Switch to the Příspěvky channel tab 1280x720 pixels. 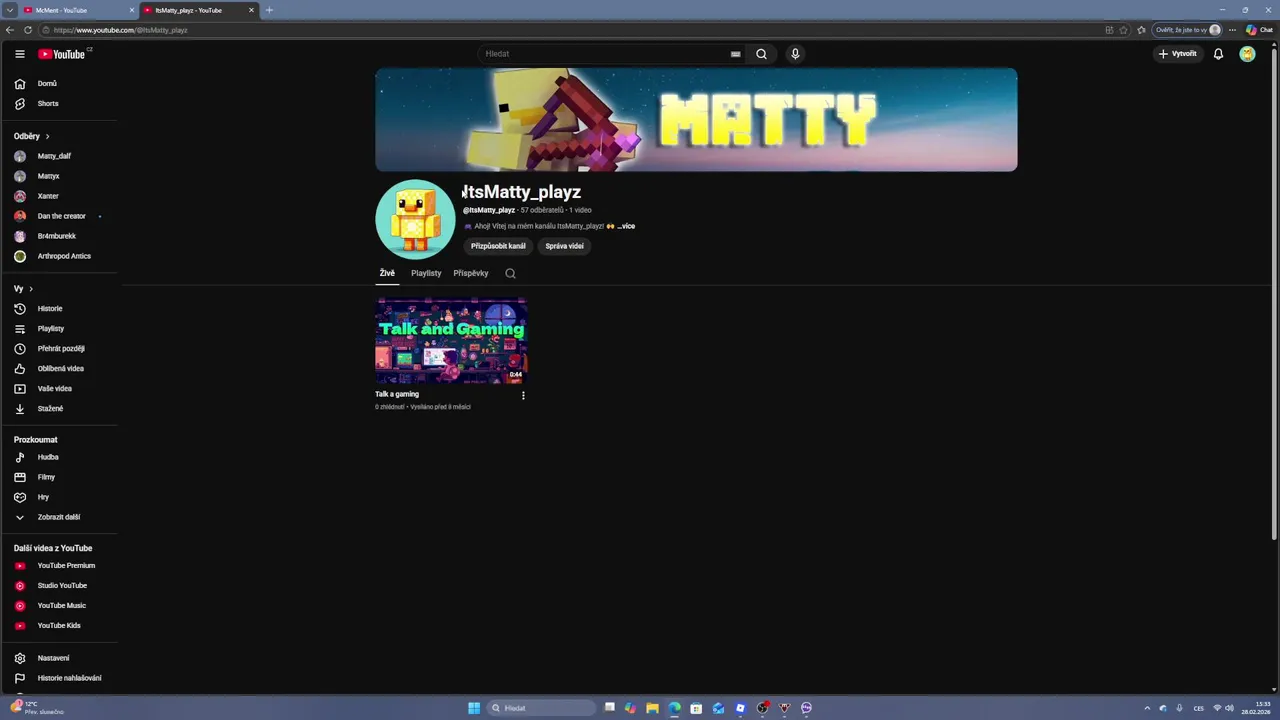coord(471,273)
